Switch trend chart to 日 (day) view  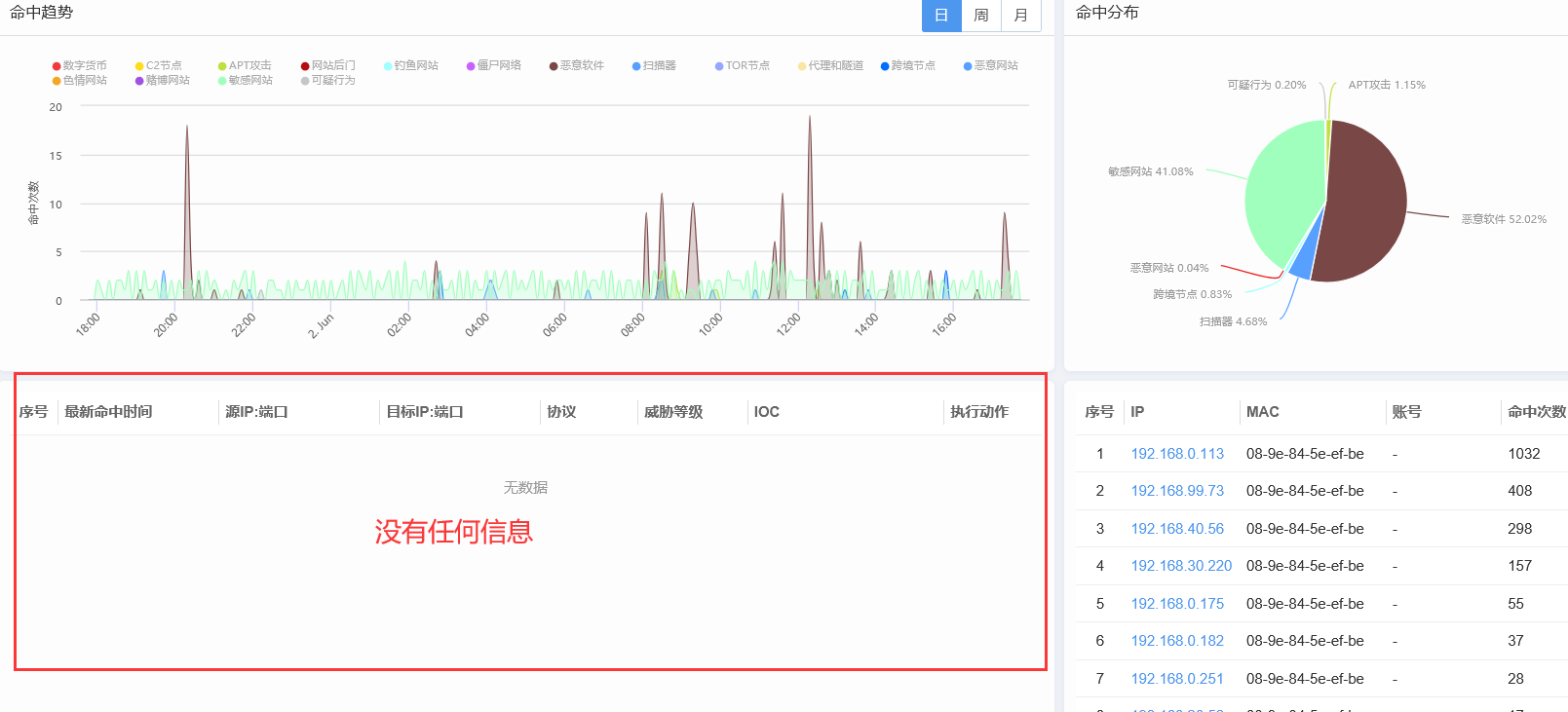tap(941, 16)
